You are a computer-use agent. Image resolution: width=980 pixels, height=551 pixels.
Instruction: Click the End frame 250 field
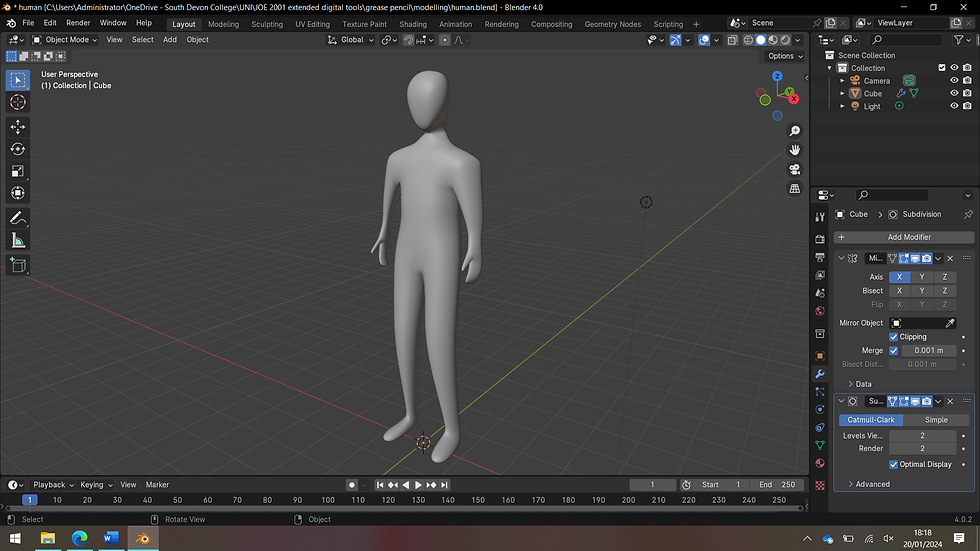tap(777, 485)
